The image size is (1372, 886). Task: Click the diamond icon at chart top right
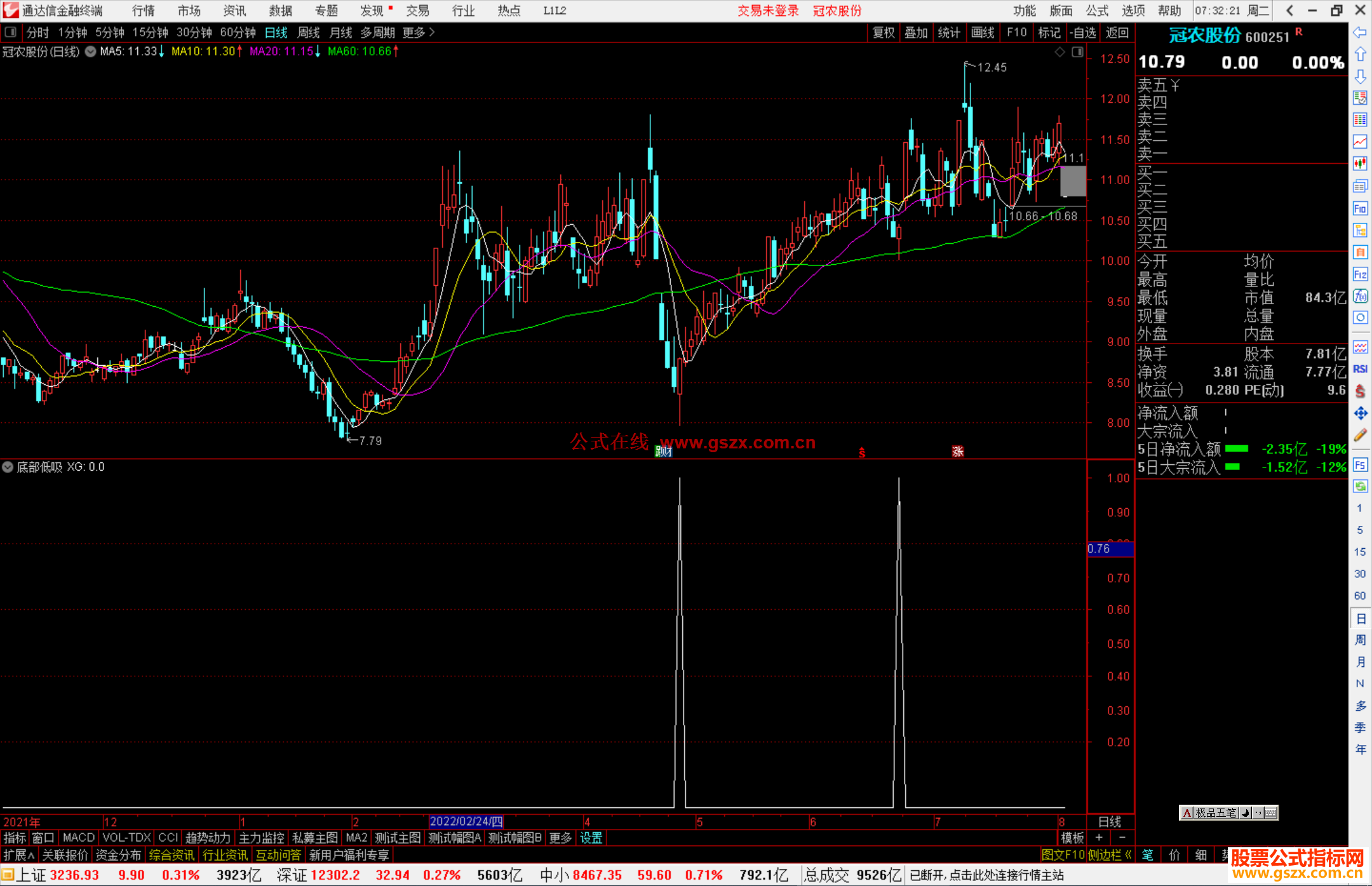click(1060, 52)
